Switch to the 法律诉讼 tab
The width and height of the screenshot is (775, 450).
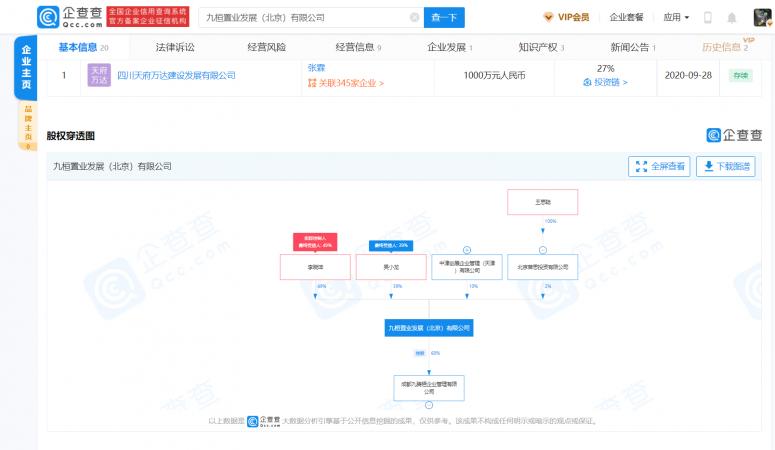175,47
